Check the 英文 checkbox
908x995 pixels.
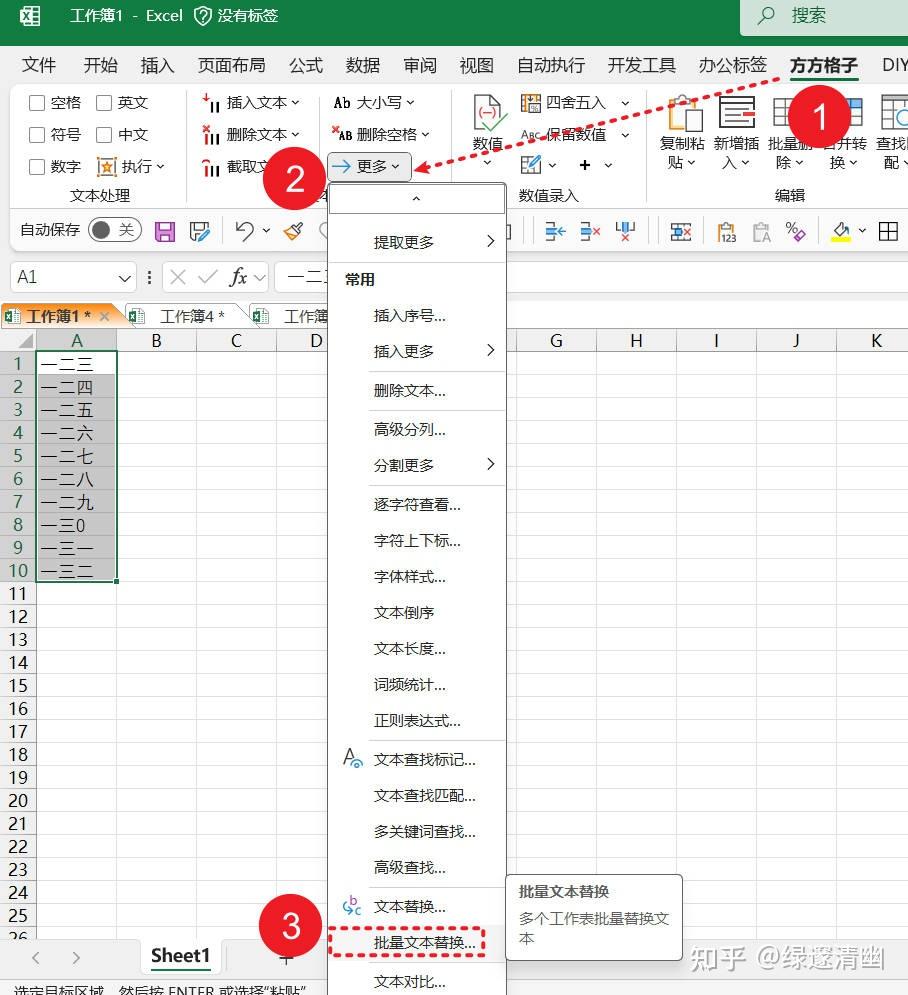104,103
